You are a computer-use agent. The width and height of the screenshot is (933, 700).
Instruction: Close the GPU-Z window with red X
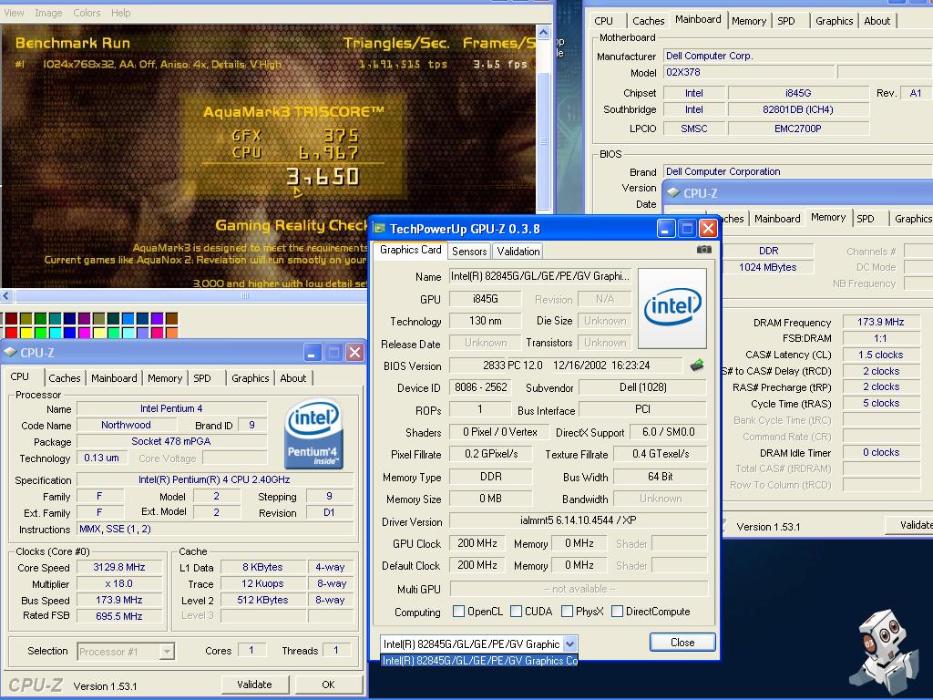click(707, 229)
